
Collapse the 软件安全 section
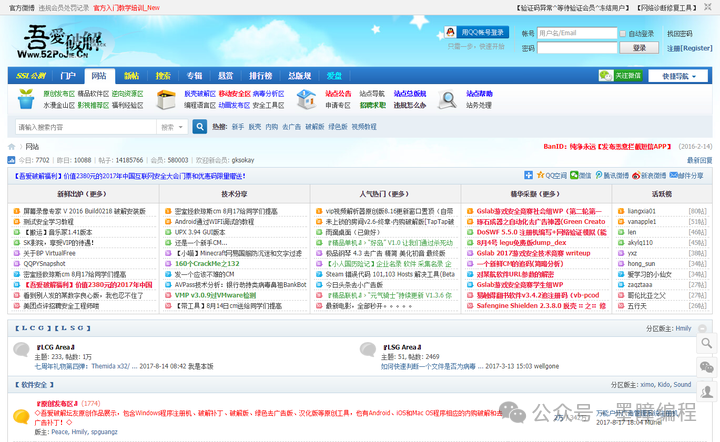coord(703,384)
